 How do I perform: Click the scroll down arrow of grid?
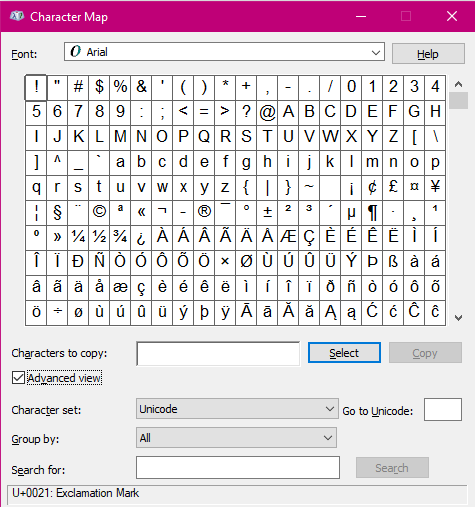click(x=458, y=318)
